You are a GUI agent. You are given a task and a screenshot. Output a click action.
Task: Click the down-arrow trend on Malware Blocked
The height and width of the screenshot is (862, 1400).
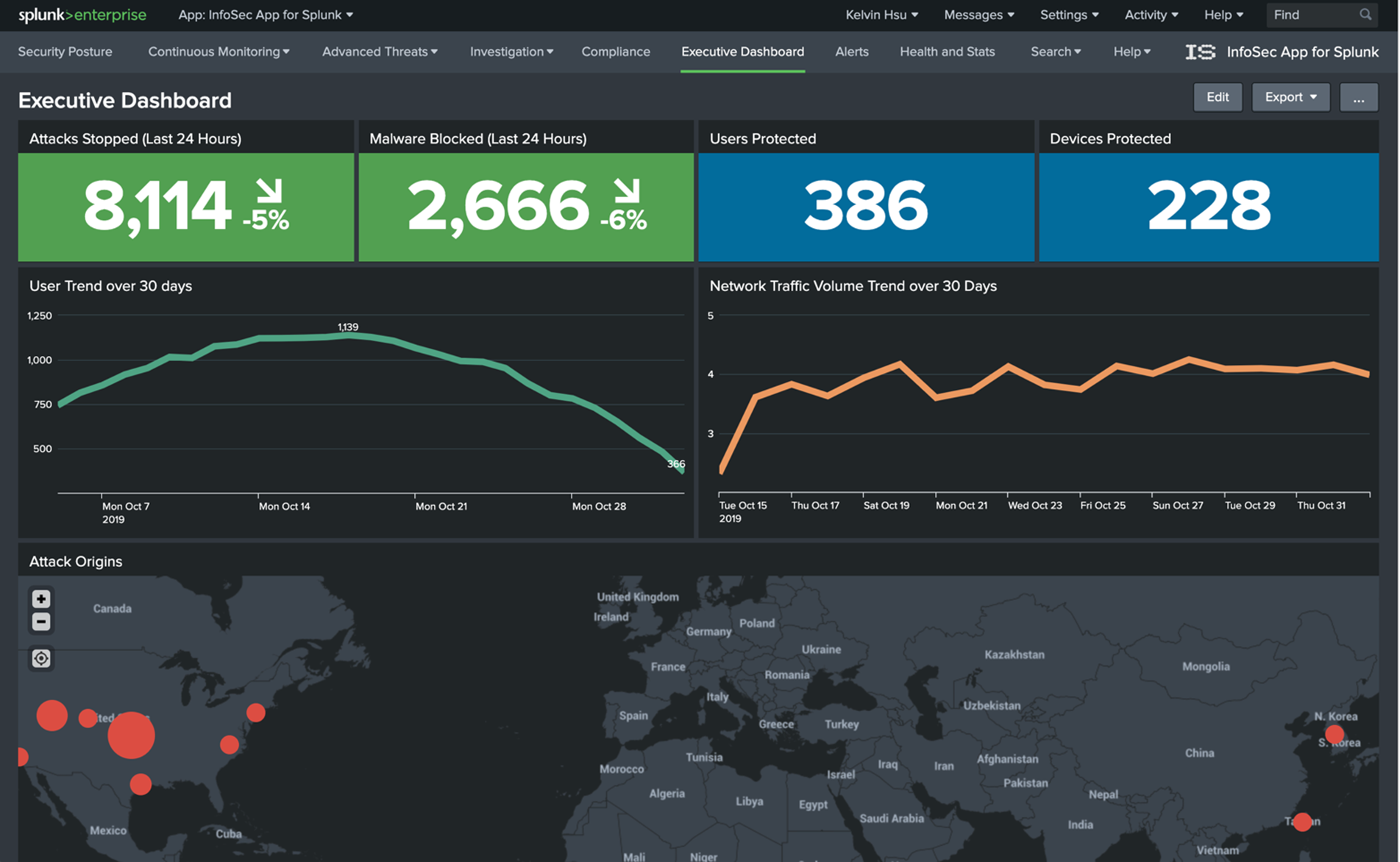pos(627,190)
